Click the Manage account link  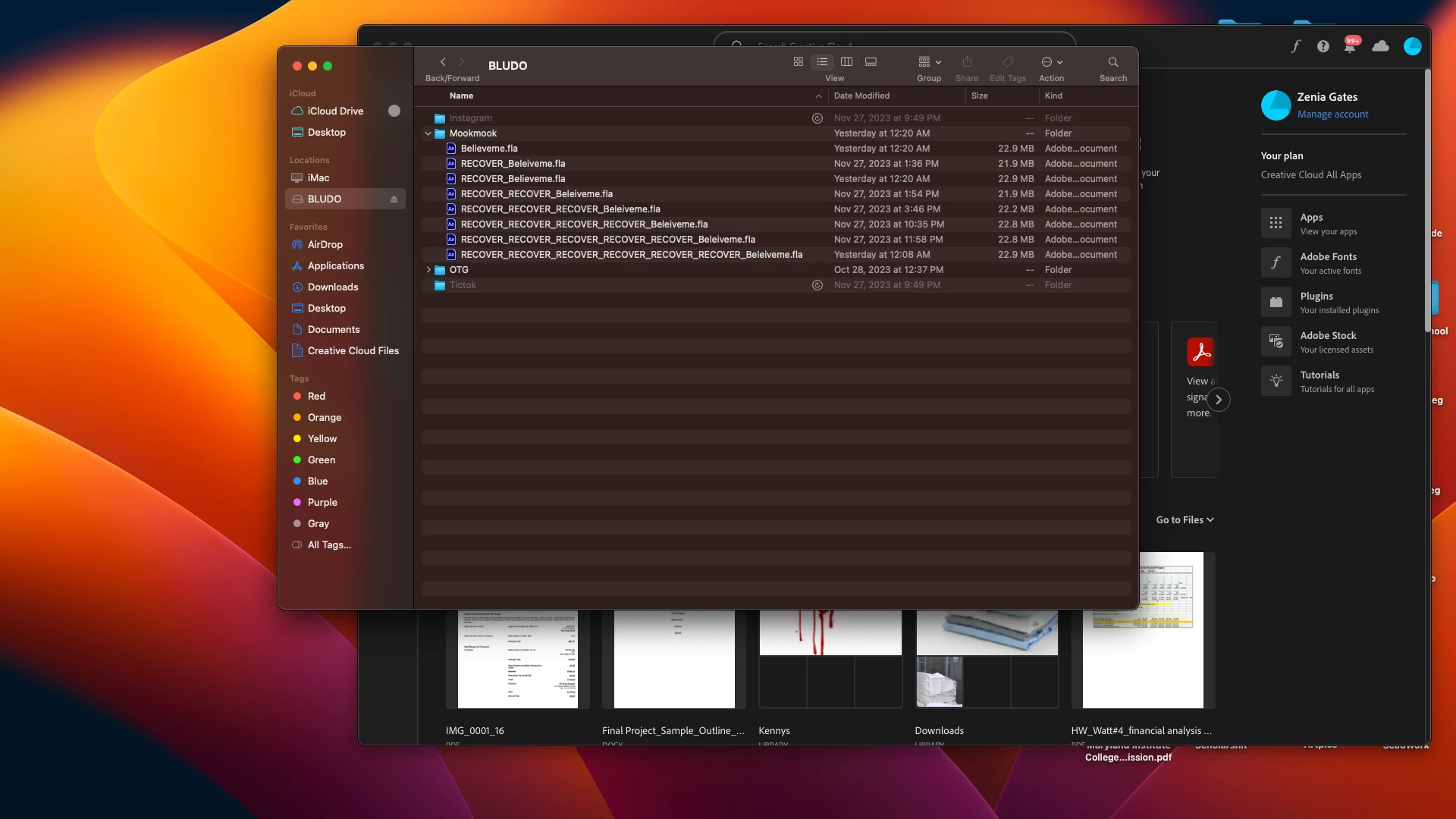pos(1332,115)
